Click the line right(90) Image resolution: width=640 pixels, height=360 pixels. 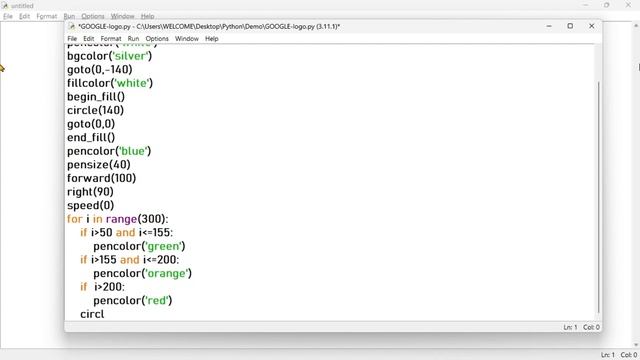pos(90,192)
